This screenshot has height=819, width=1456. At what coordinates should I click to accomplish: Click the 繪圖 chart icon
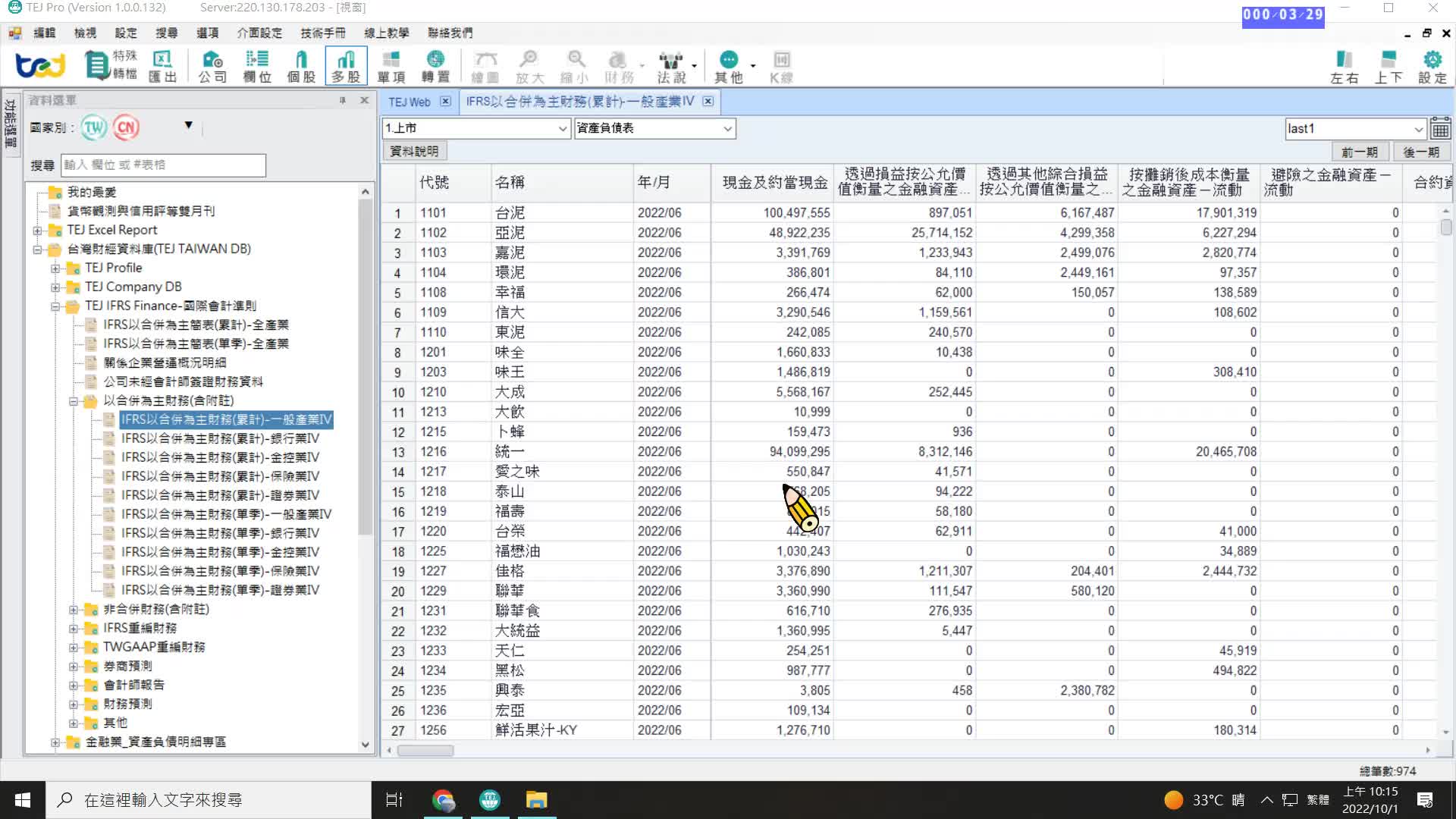(x=485, y=66)
